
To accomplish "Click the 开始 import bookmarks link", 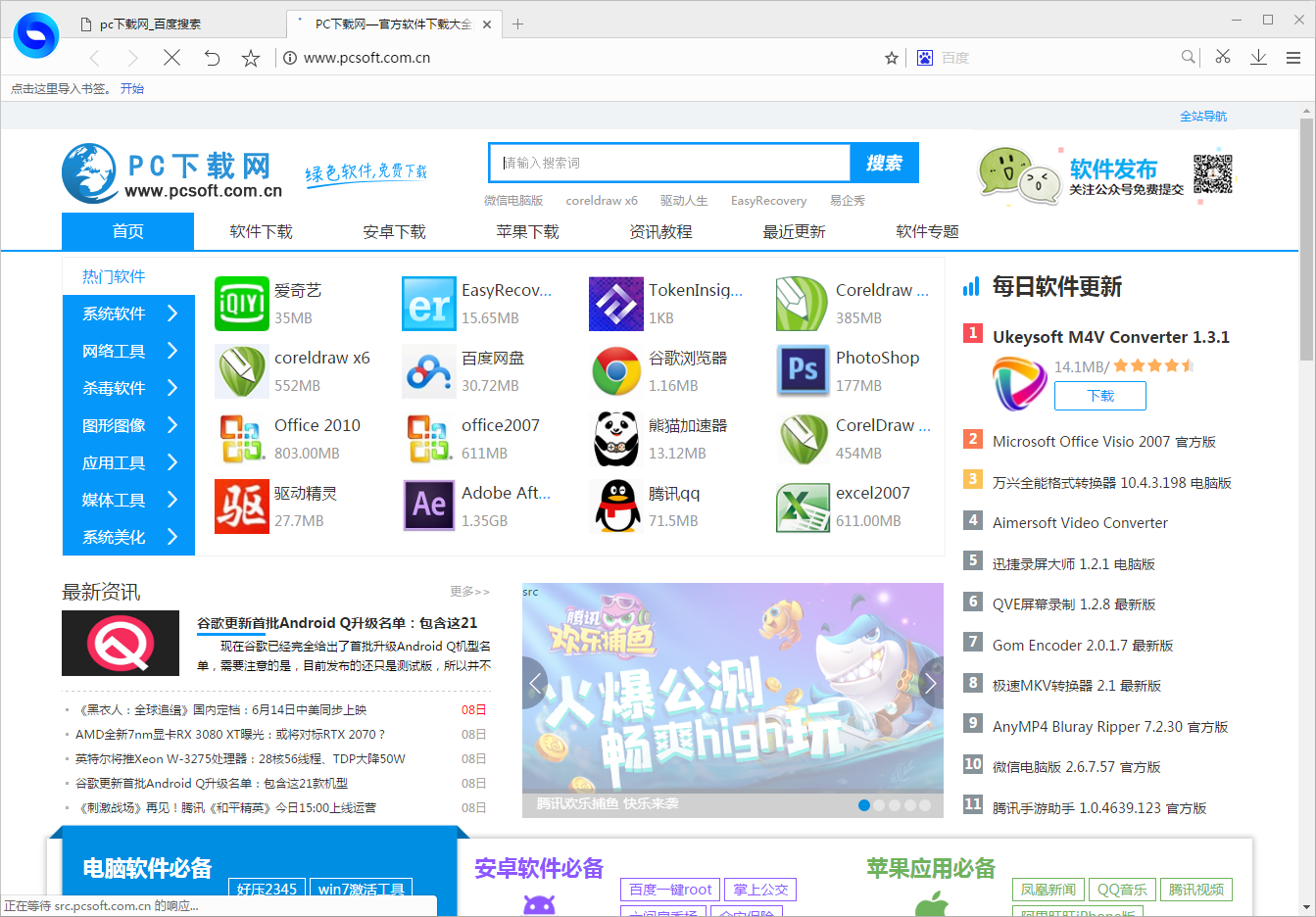I will (132, 89).
